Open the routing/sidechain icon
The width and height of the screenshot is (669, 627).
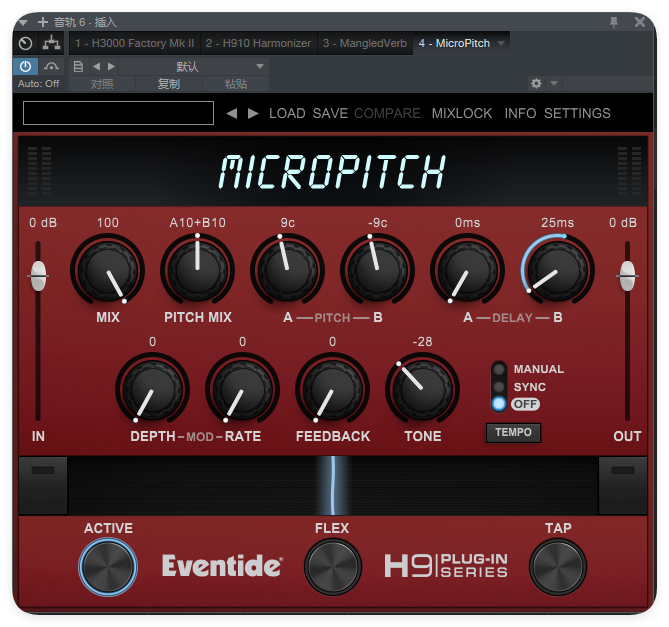coord(51,43)
